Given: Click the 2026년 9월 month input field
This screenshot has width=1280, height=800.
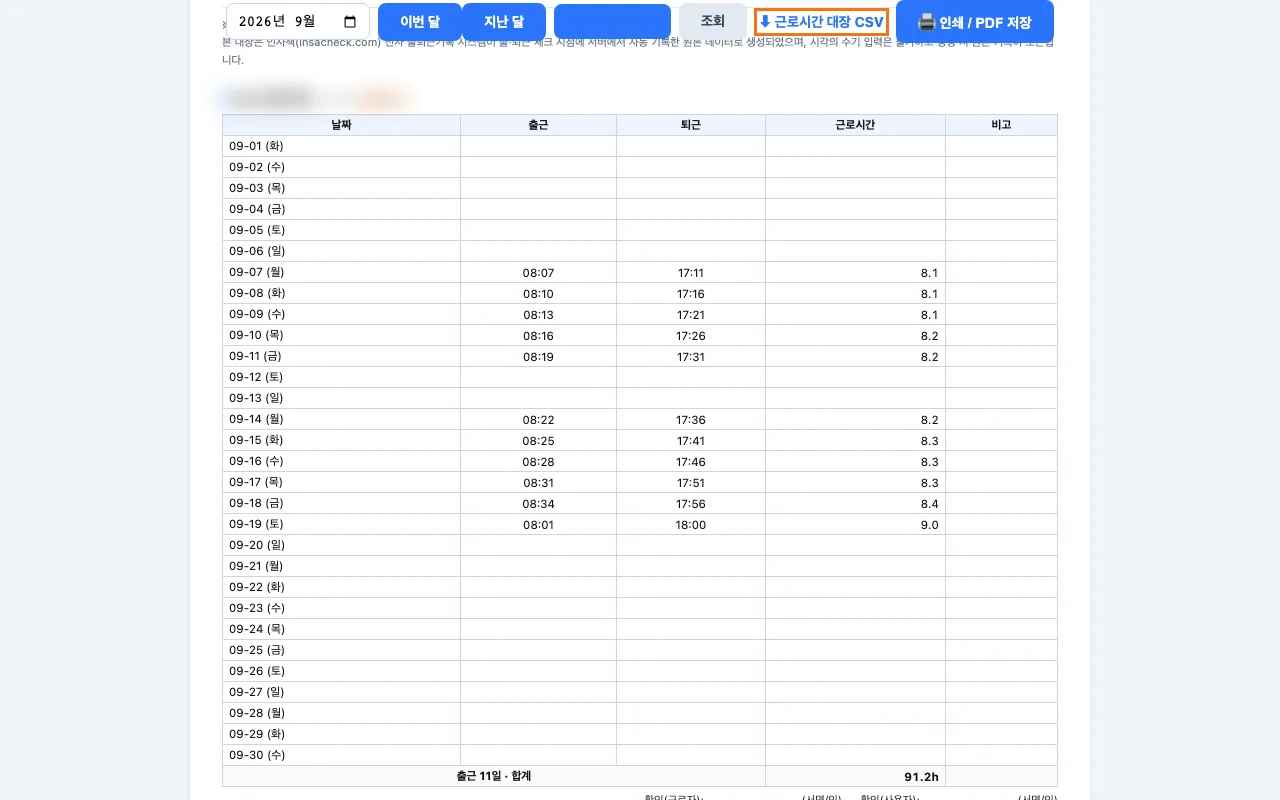Looking at the screenshot, I should [298, 21].
